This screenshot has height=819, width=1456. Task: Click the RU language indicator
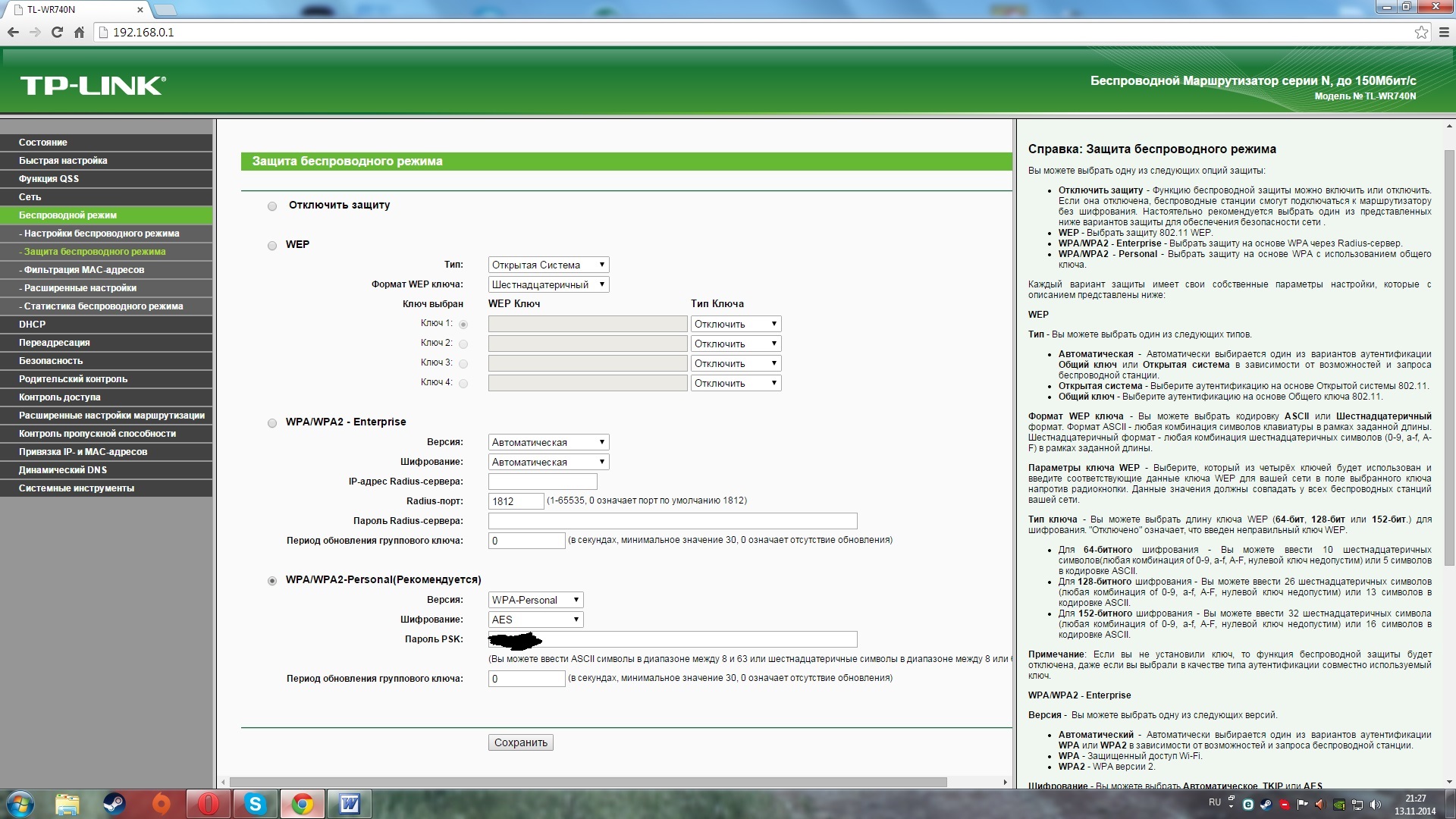click(1215, 802)
